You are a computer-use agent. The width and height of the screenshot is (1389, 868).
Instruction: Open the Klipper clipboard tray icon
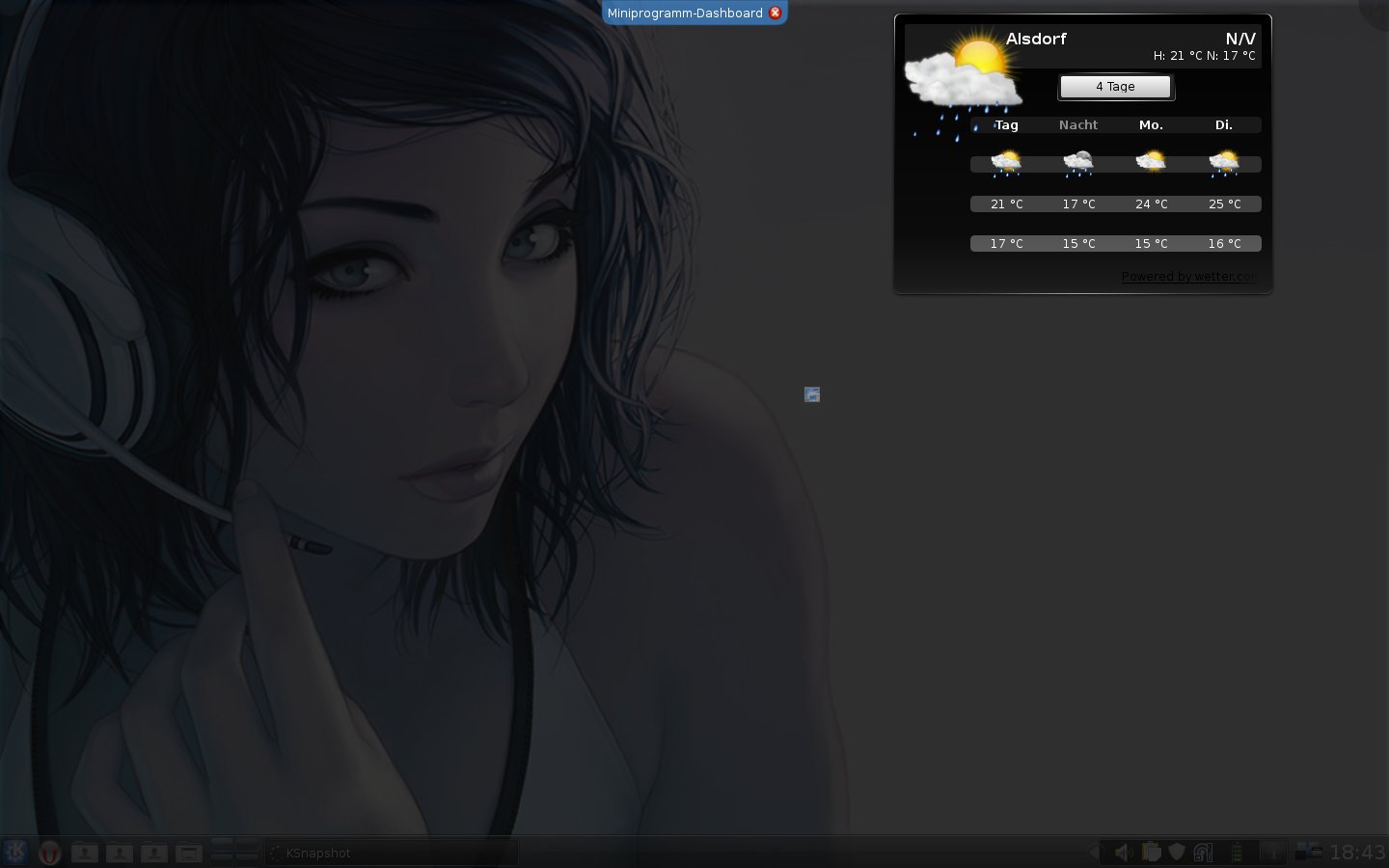[x=1151, y=853]
